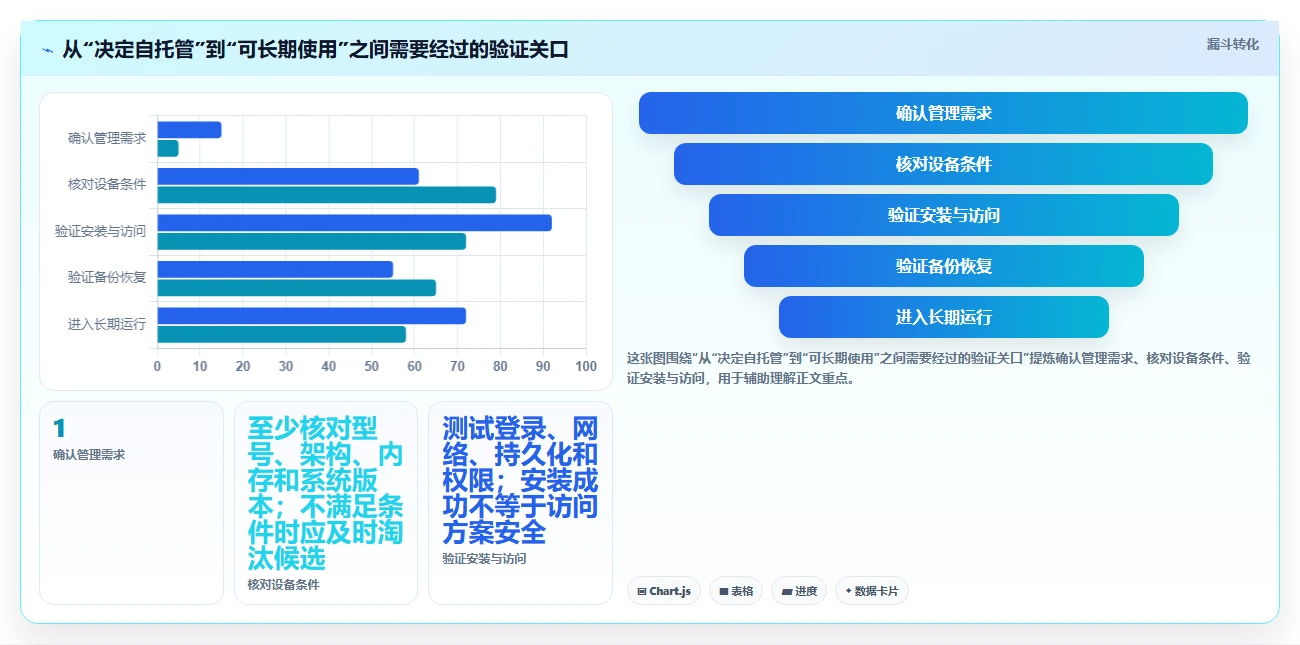Click the large number 1 in the first card
Screen dimensions: 1300x645
(x=59, y=428)
